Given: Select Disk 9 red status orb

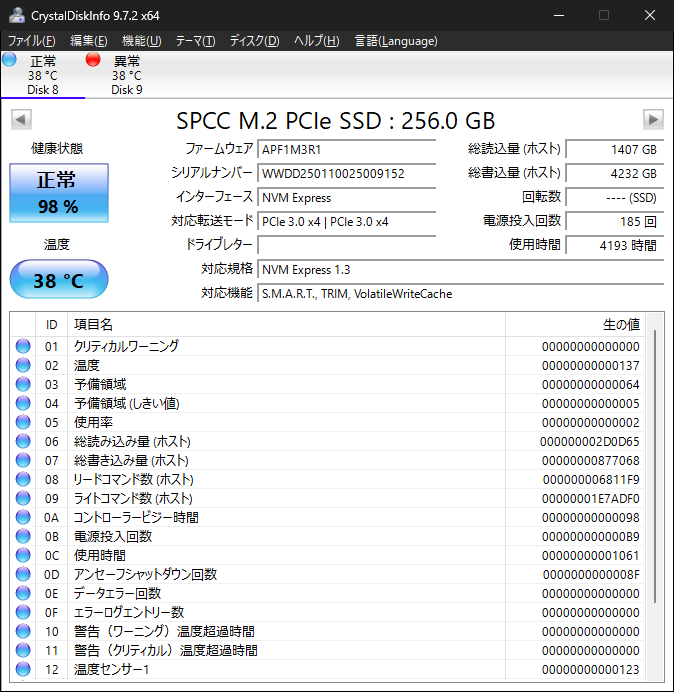Looking at the screenshot, I should point(94,60).
